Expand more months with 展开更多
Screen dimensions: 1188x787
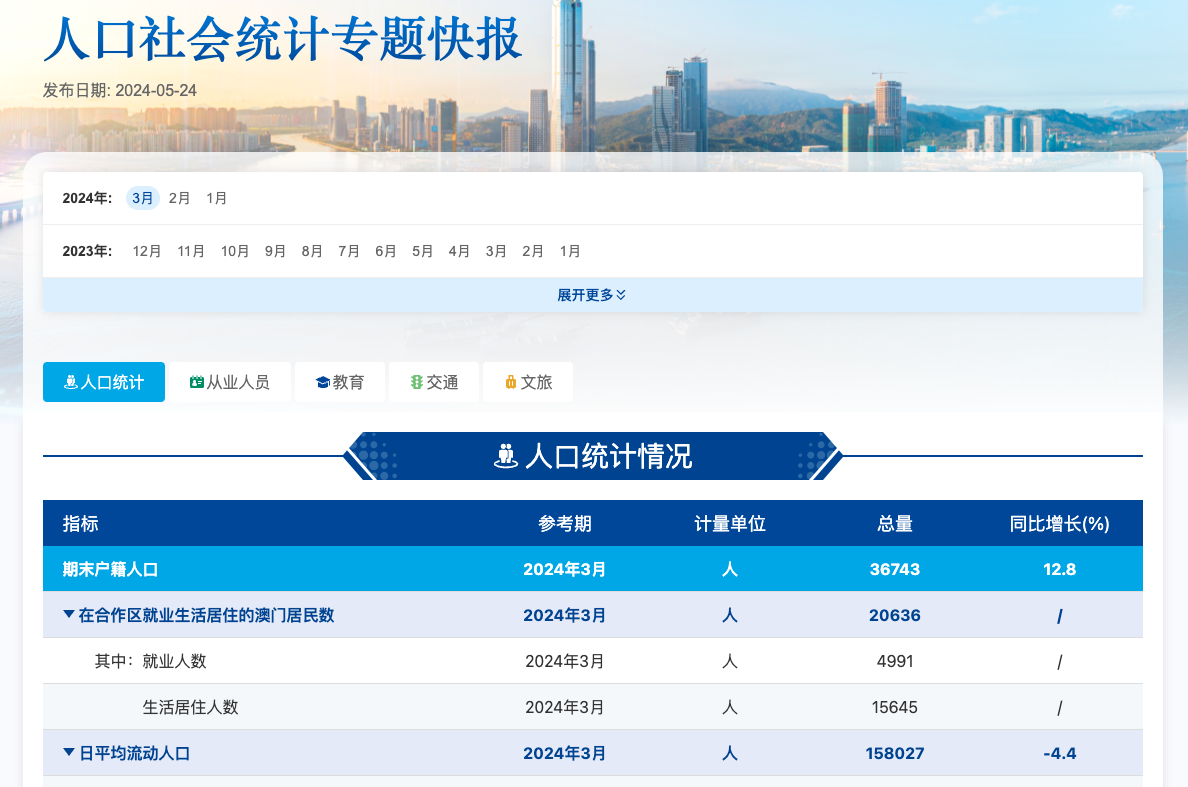(592, 295)
